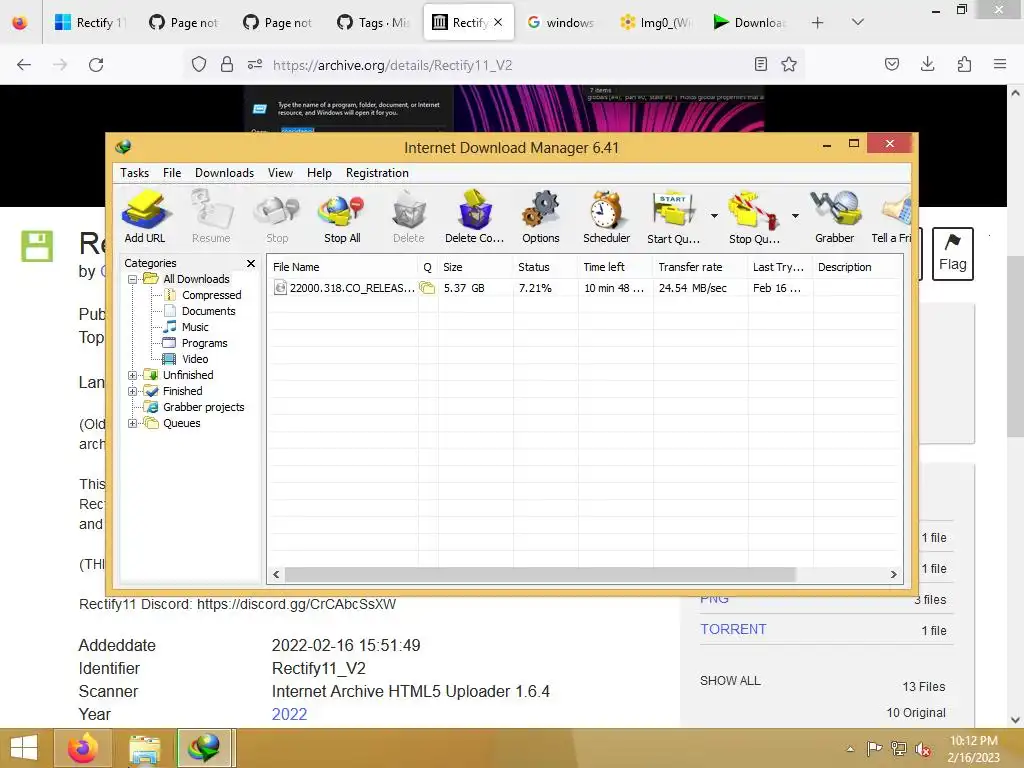The height and width of the screenshot is (768, 1024).
Task: Close the Categories panel
Action: [x=251, y=263]
